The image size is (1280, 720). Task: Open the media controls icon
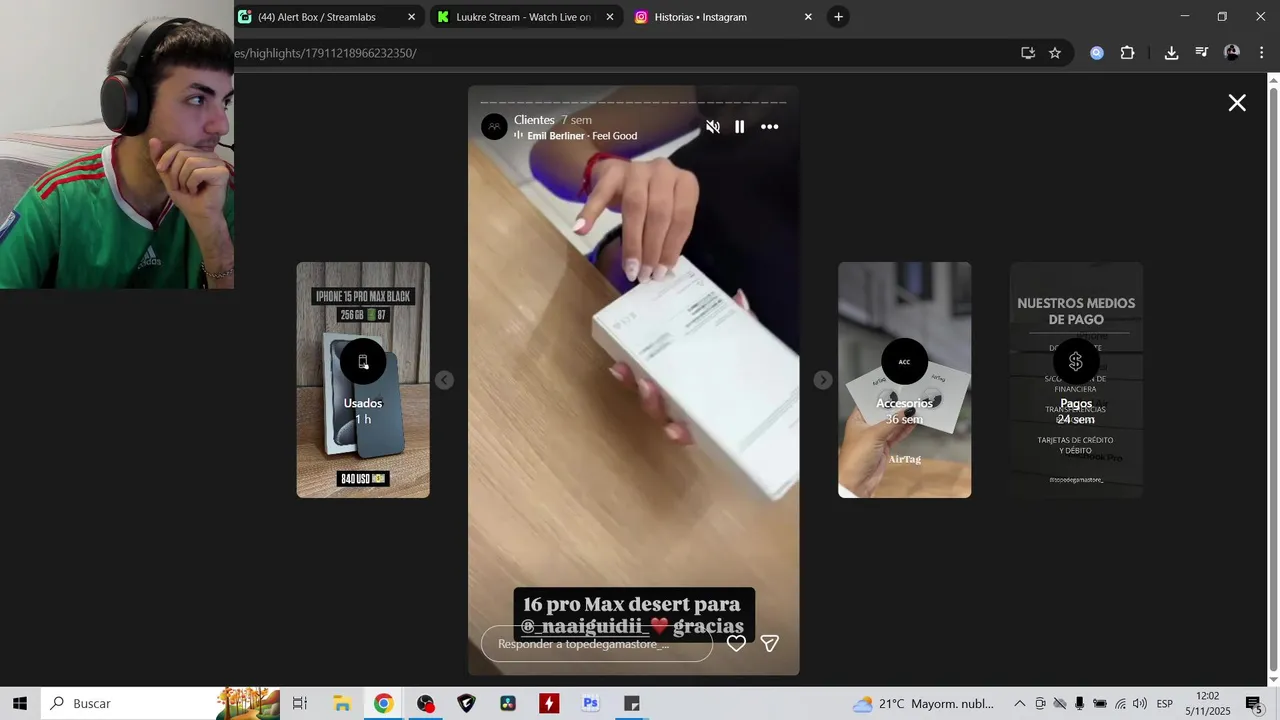click(1202, 53)
